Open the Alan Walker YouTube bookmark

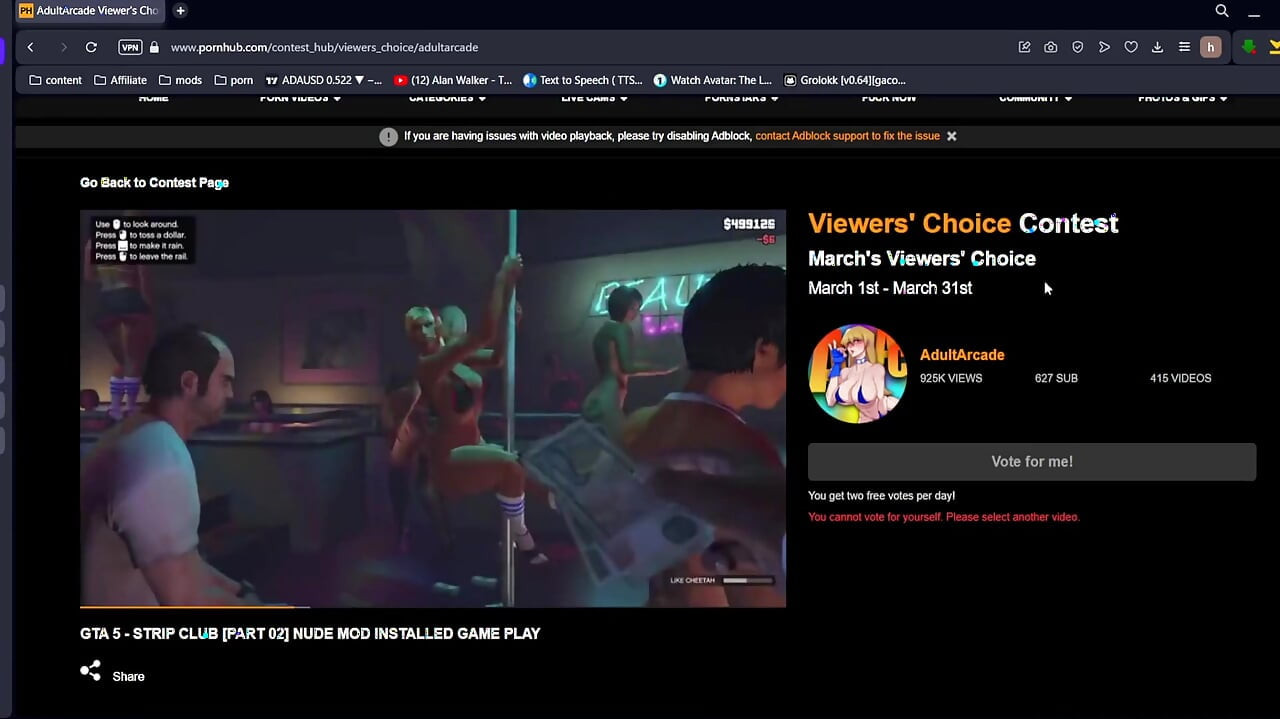point(453,80)
